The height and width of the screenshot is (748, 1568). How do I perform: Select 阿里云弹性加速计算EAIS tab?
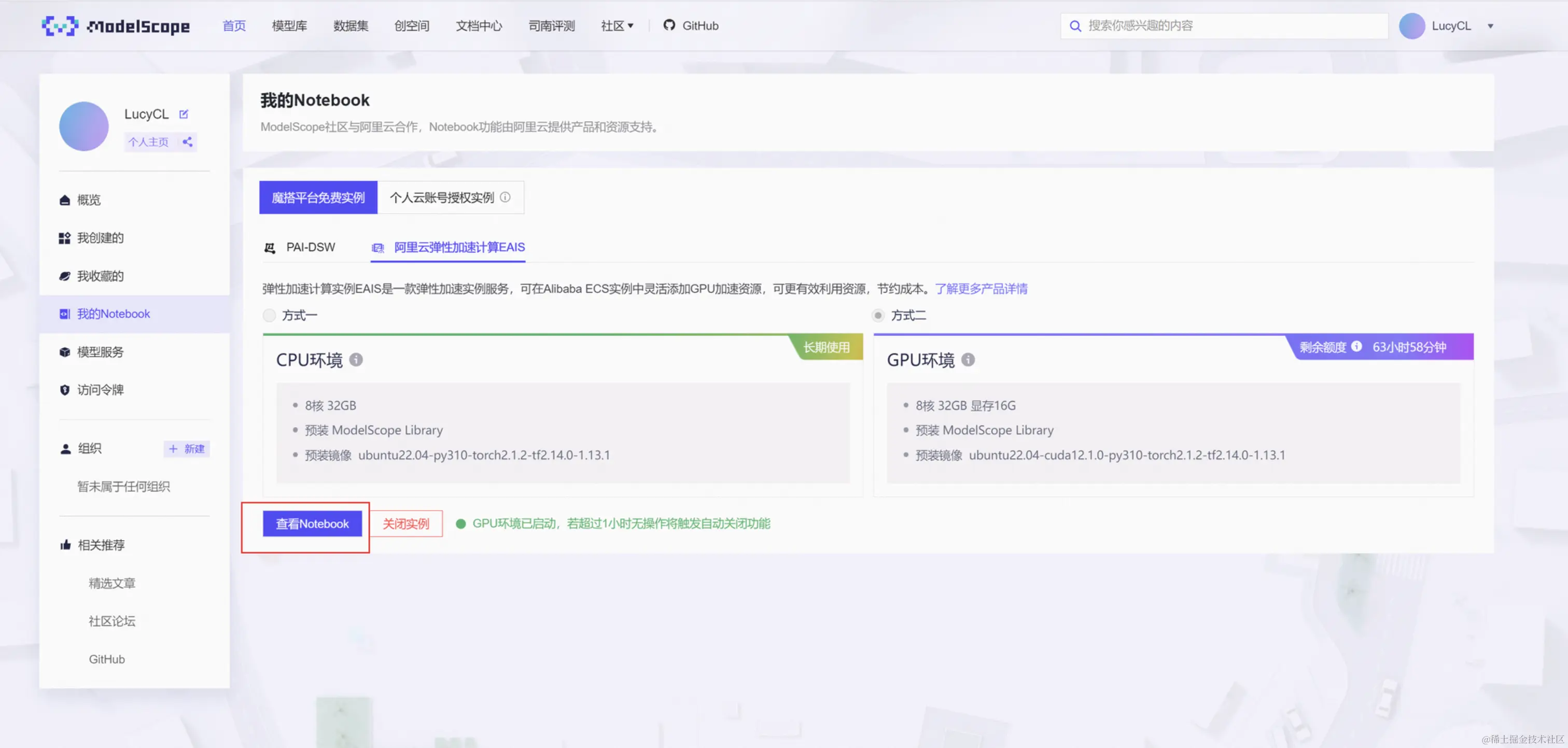point(448,247)
